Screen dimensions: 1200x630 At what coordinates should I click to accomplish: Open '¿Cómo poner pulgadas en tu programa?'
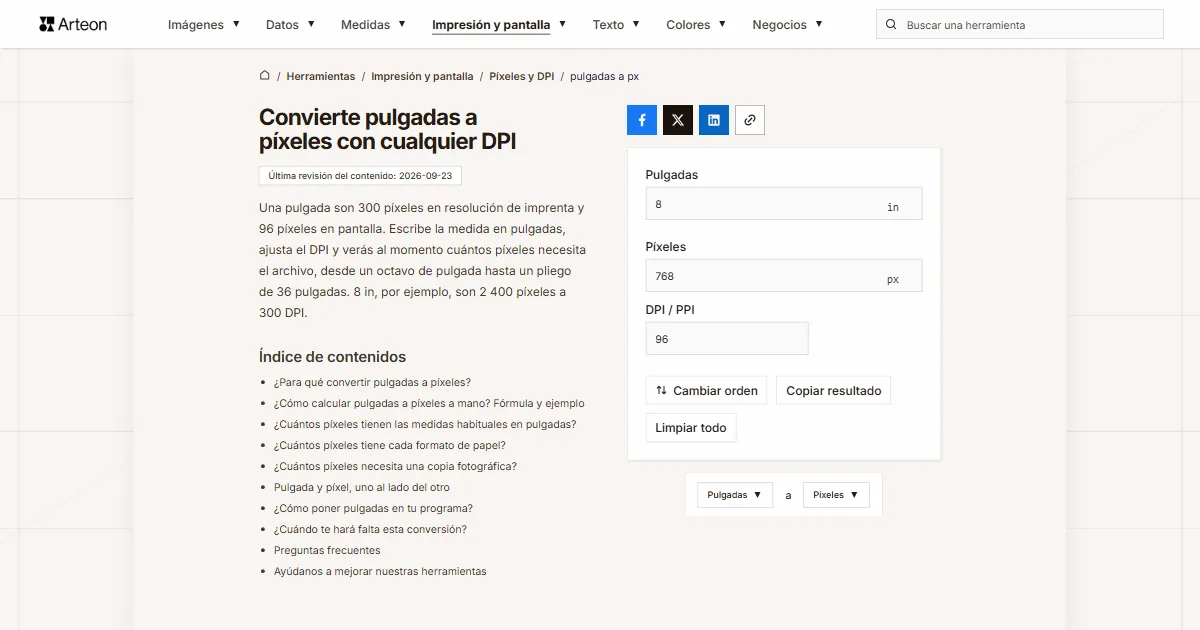pos(373,508)
